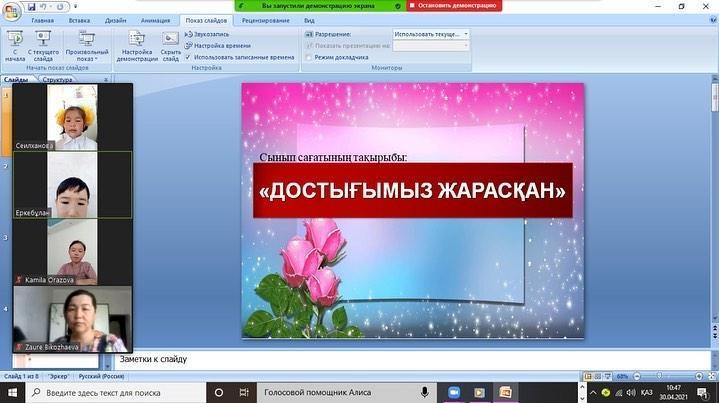Open Произвольный показ dropdown
The width and height of the screenshot is (719, 403).
[x=86, y=46]
